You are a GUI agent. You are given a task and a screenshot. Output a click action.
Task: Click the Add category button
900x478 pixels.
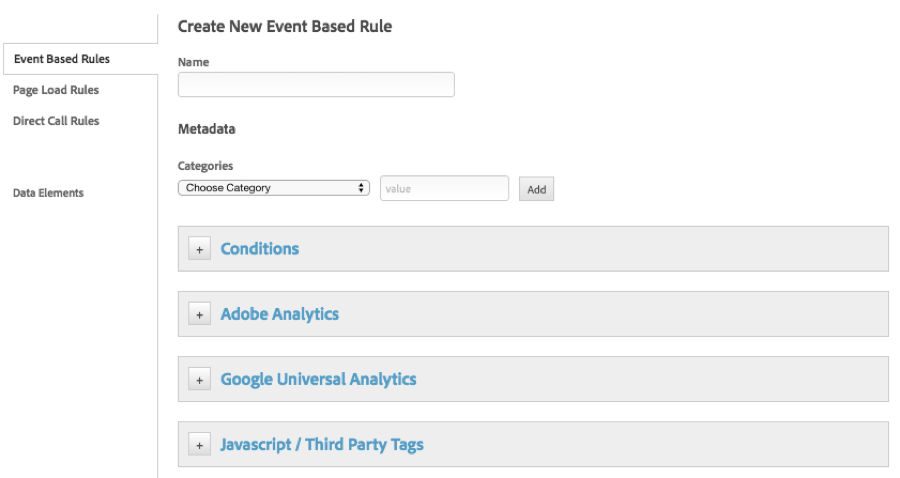tap(537, 189)
